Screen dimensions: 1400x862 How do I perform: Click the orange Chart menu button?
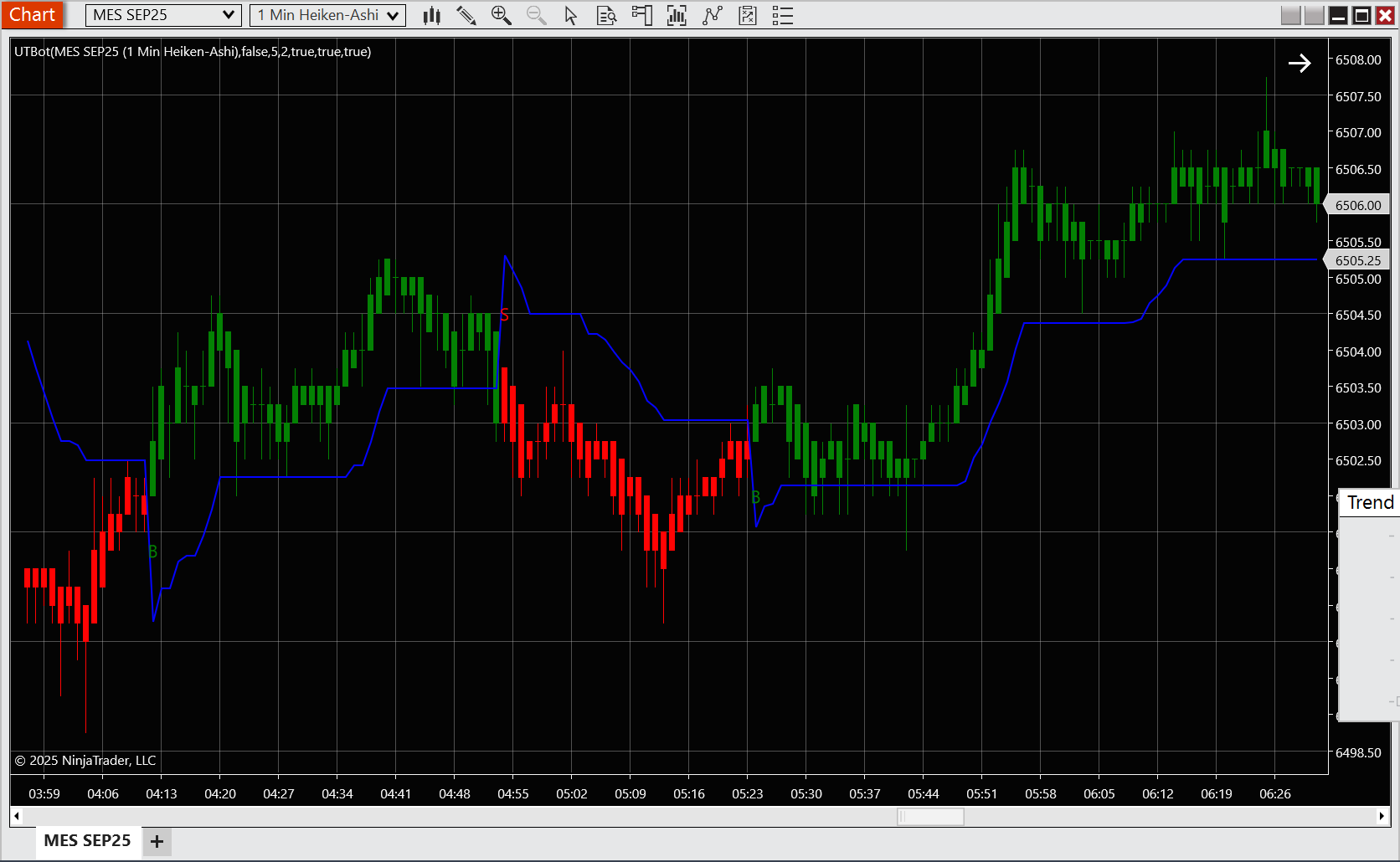click(x=33, y=14)
